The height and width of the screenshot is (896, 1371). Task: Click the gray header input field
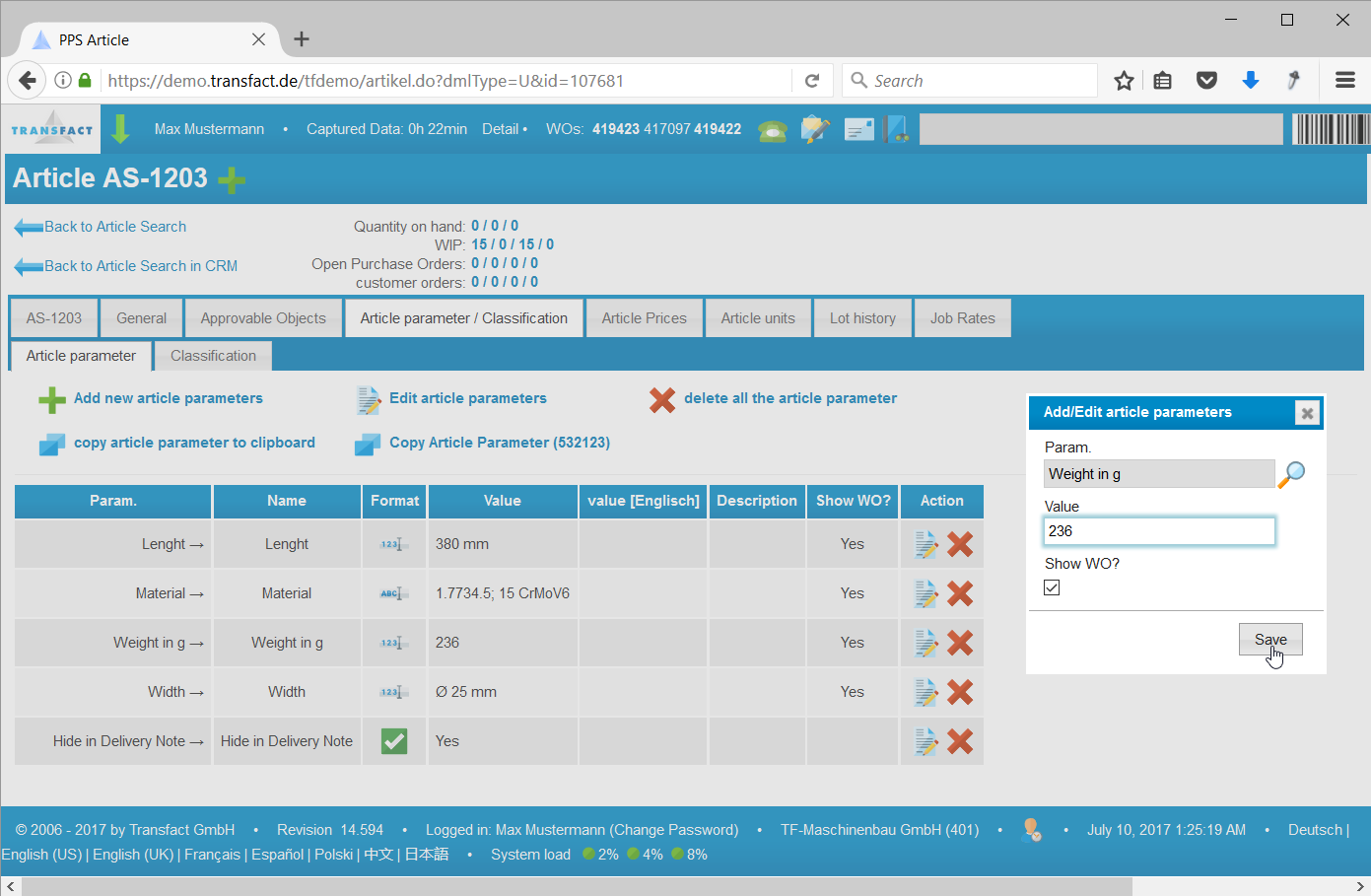(1101, 129)
